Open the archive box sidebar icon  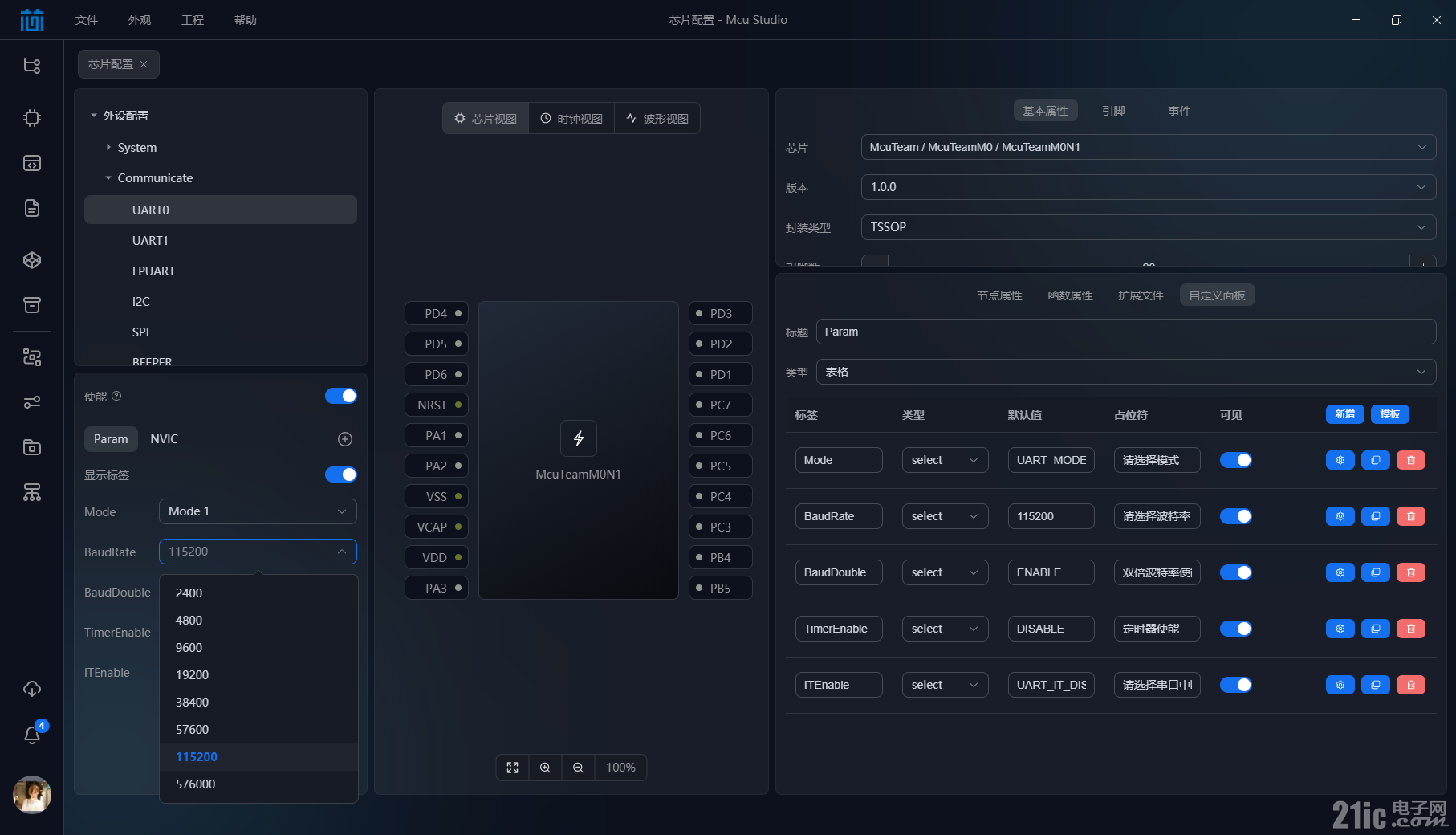click(x=32, y=305)
